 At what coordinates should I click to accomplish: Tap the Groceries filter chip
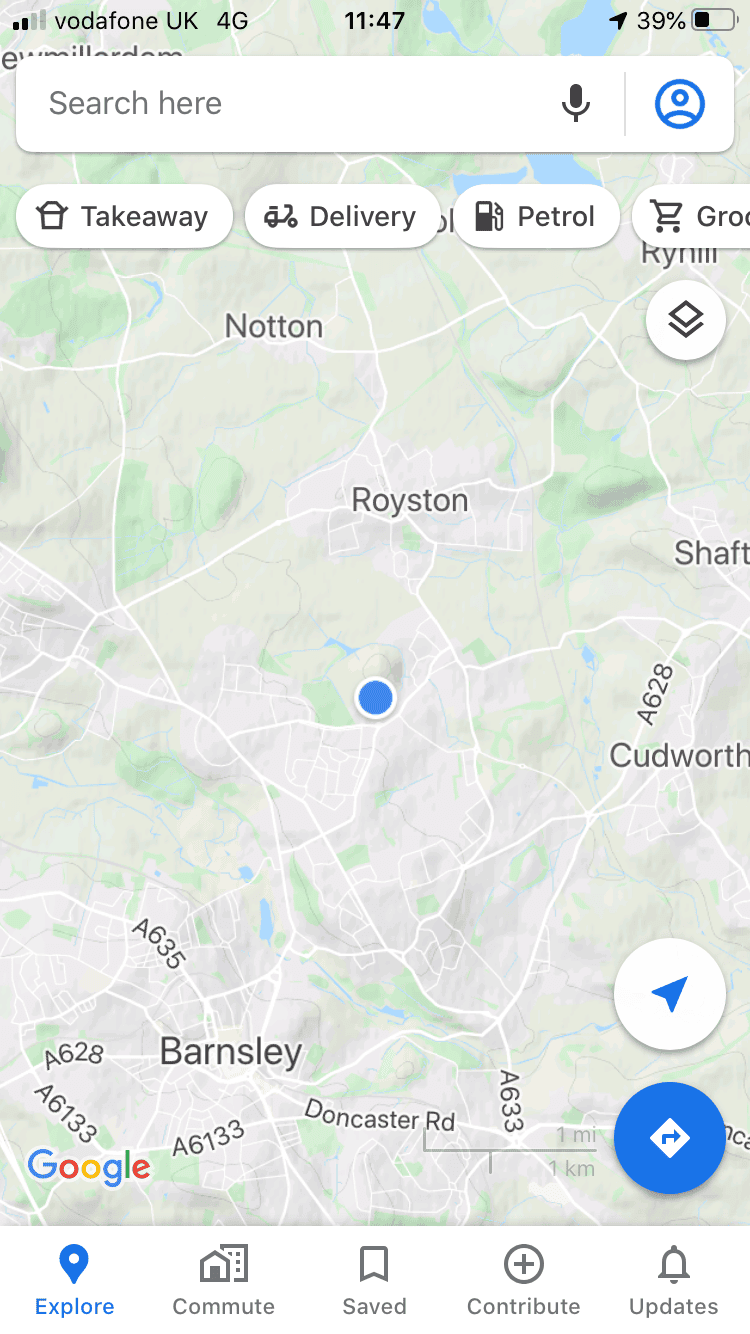(692, 216)
